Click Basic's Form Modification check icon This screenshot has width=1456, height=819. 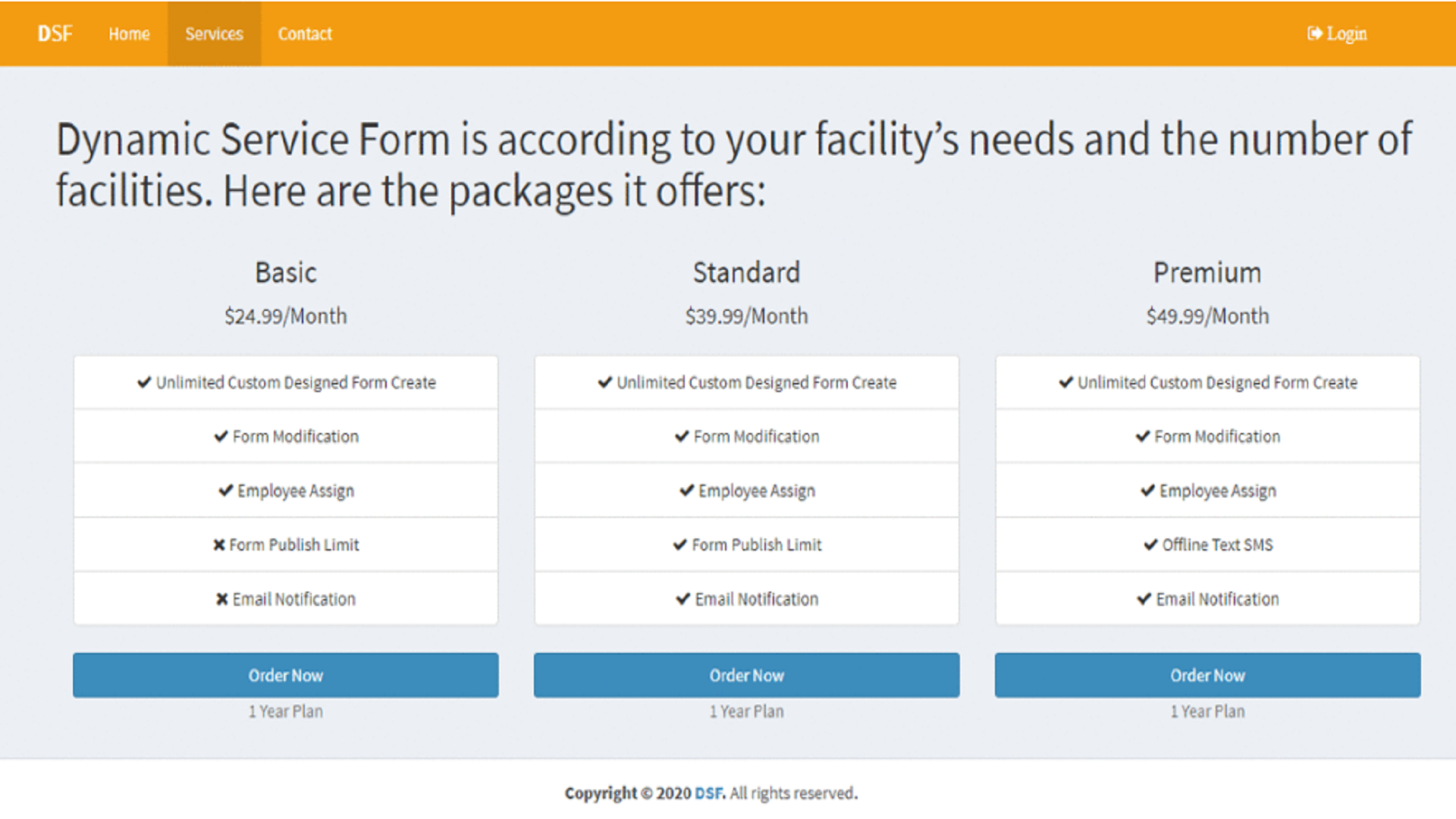[x=221, y=436]
